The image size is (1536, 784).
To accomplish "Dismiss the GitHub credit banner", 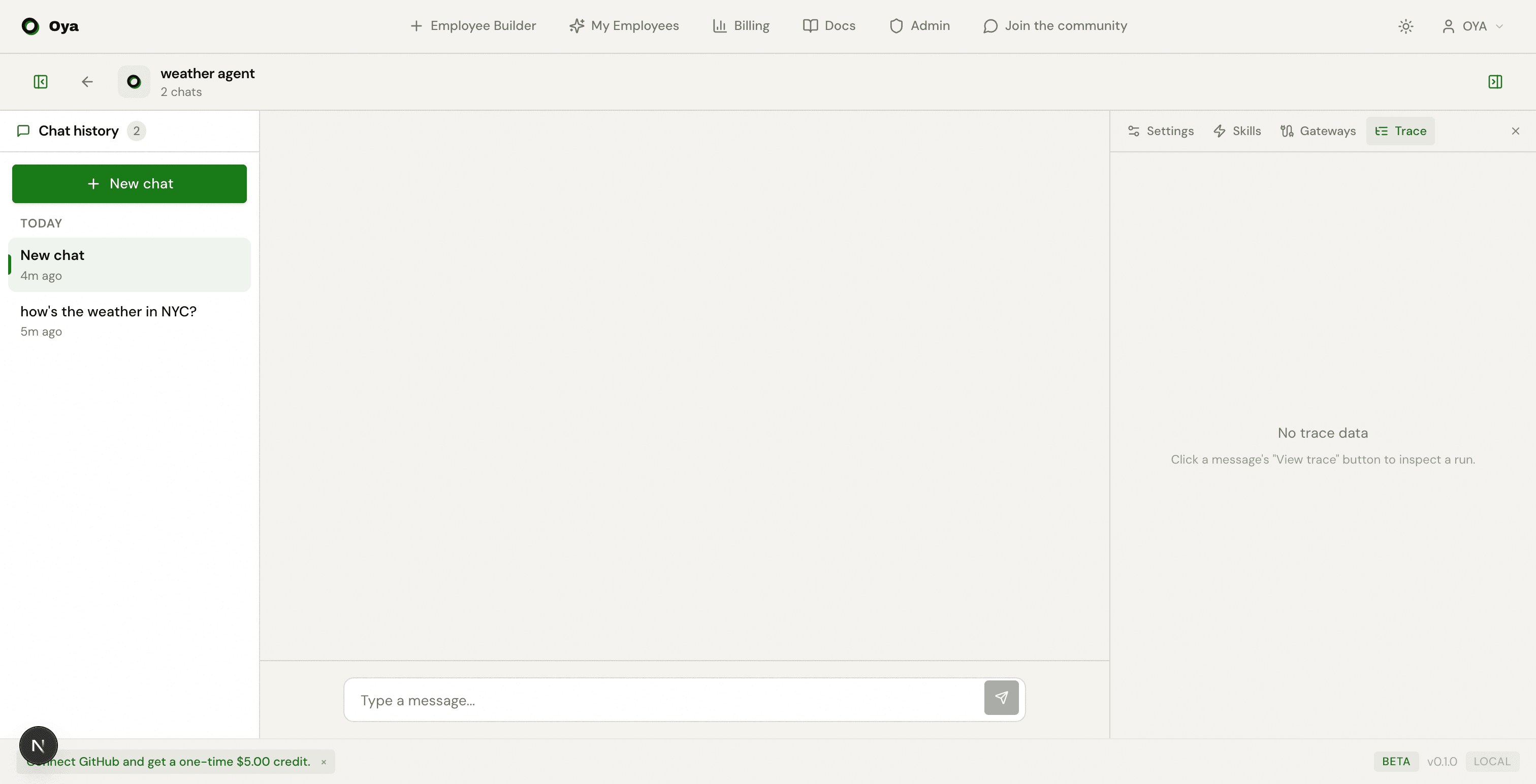I will [324, 761].
